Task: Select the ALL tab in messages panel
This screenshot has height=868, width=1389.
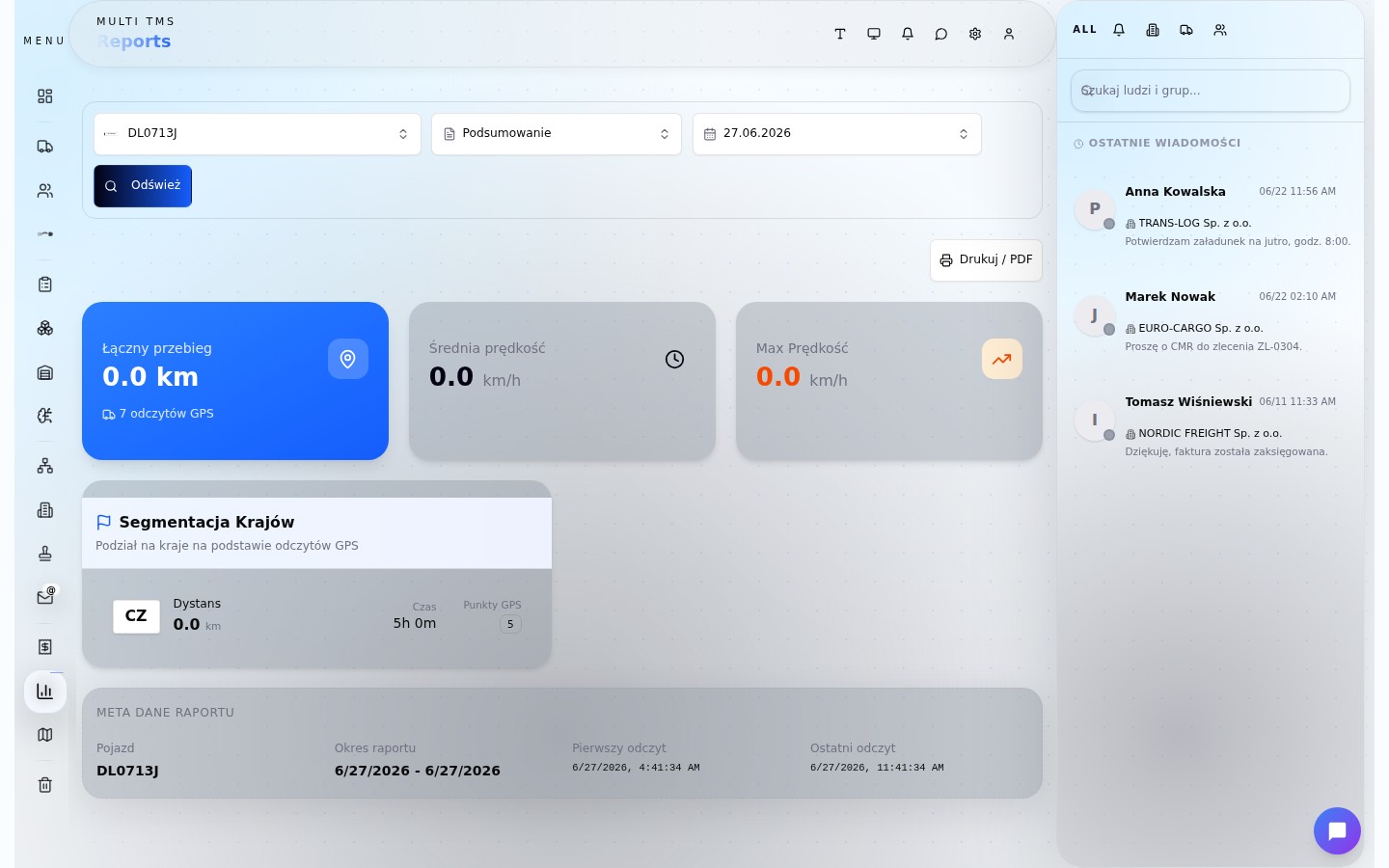Action: [x=1085, y=30]
